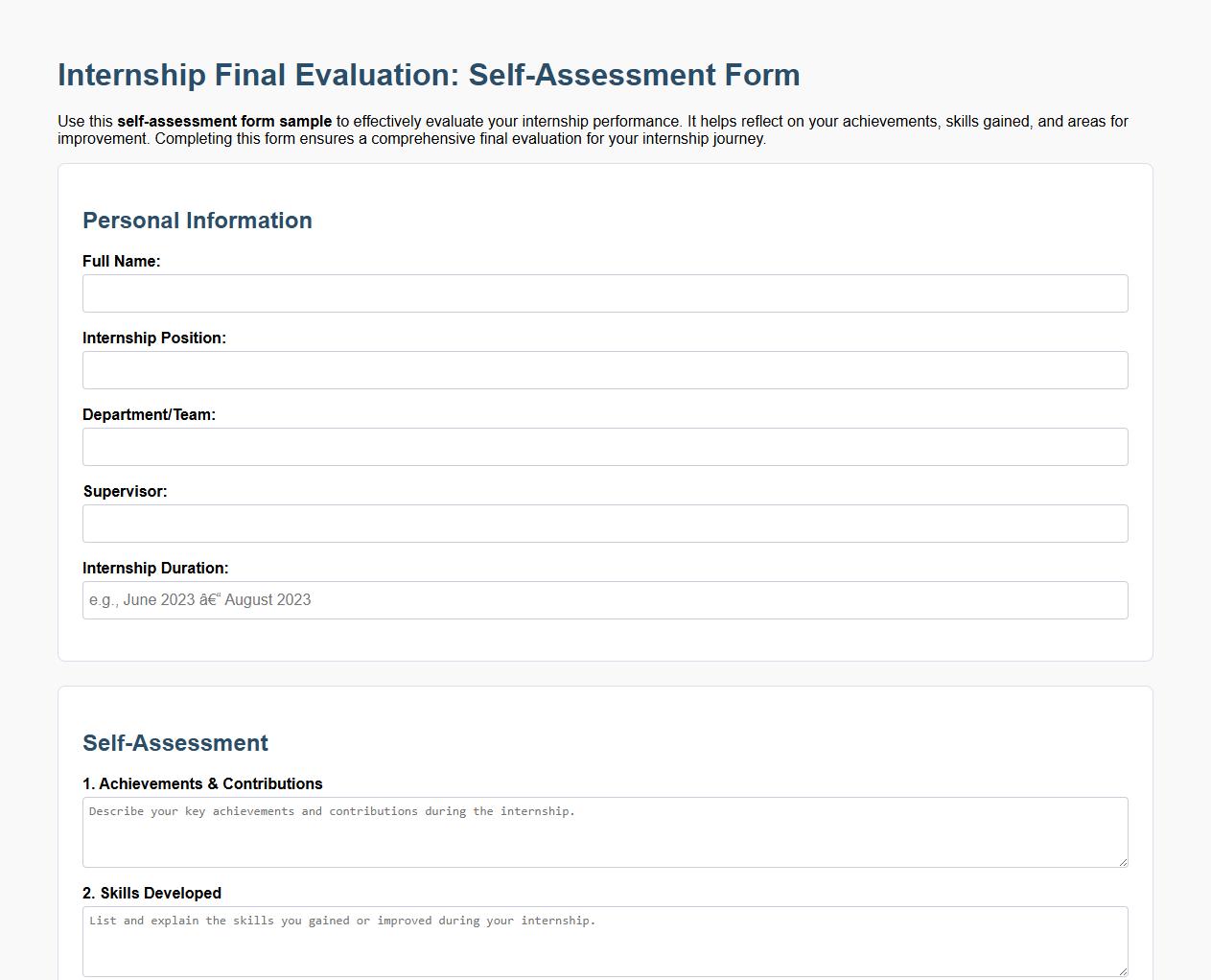The height and width of the screenshot is (980, 1211).
Task: Click the 'Supervisor:' label text
Action: [125, 491]
